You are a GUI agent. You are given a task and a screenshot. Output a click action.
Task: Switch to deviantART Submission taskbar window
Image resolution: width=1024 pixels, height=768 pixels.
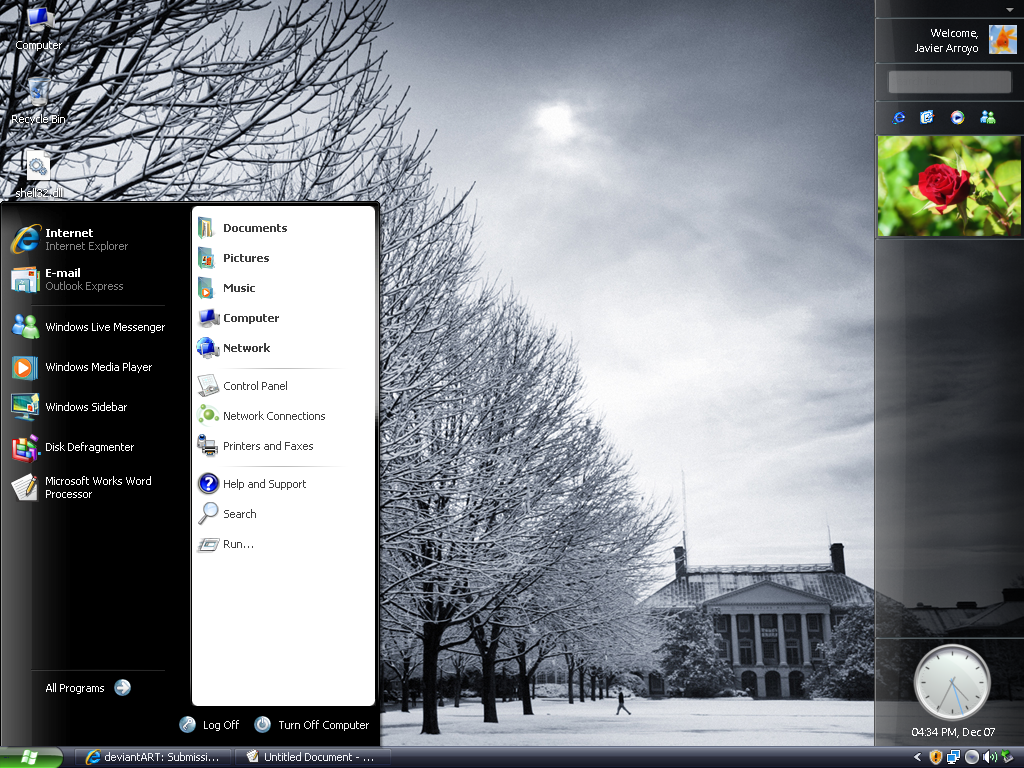click(153, 758)
